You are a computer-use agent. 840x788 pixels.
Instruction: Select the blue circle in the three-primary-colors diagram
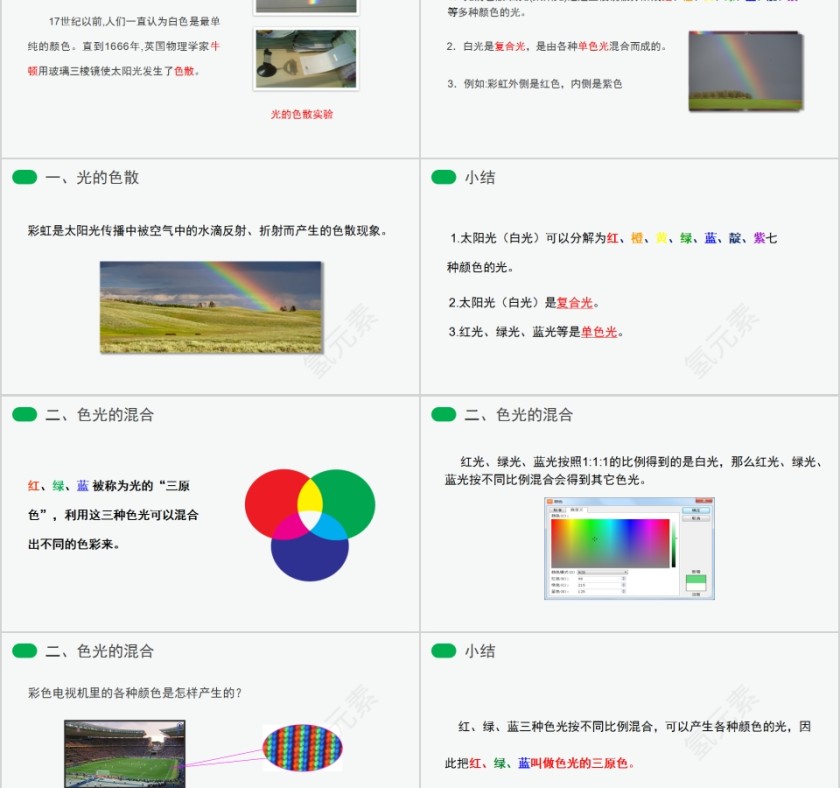click(310, 562)
